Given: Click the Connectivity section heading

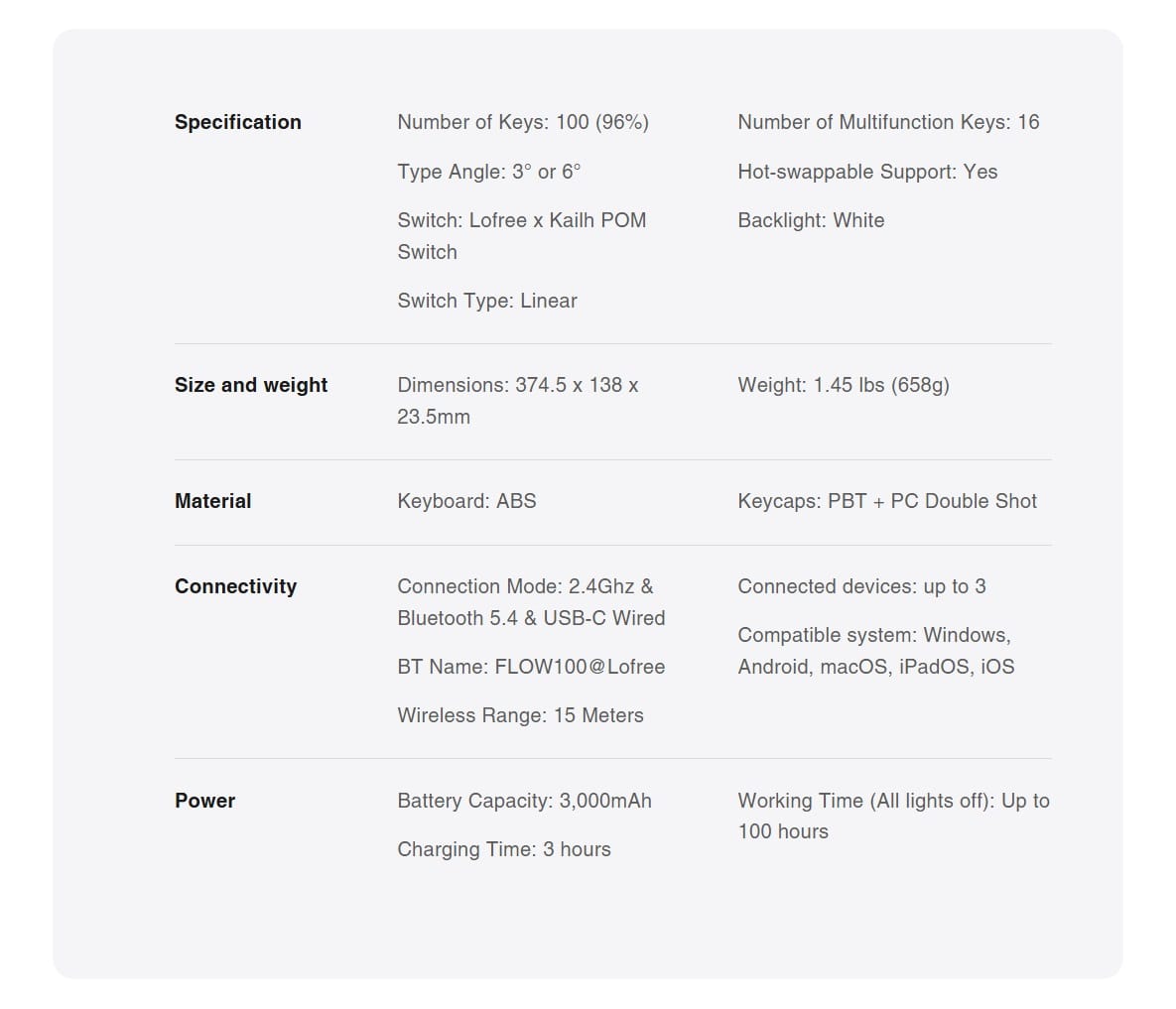Looking at the screenshot, I should coord(235,587).
